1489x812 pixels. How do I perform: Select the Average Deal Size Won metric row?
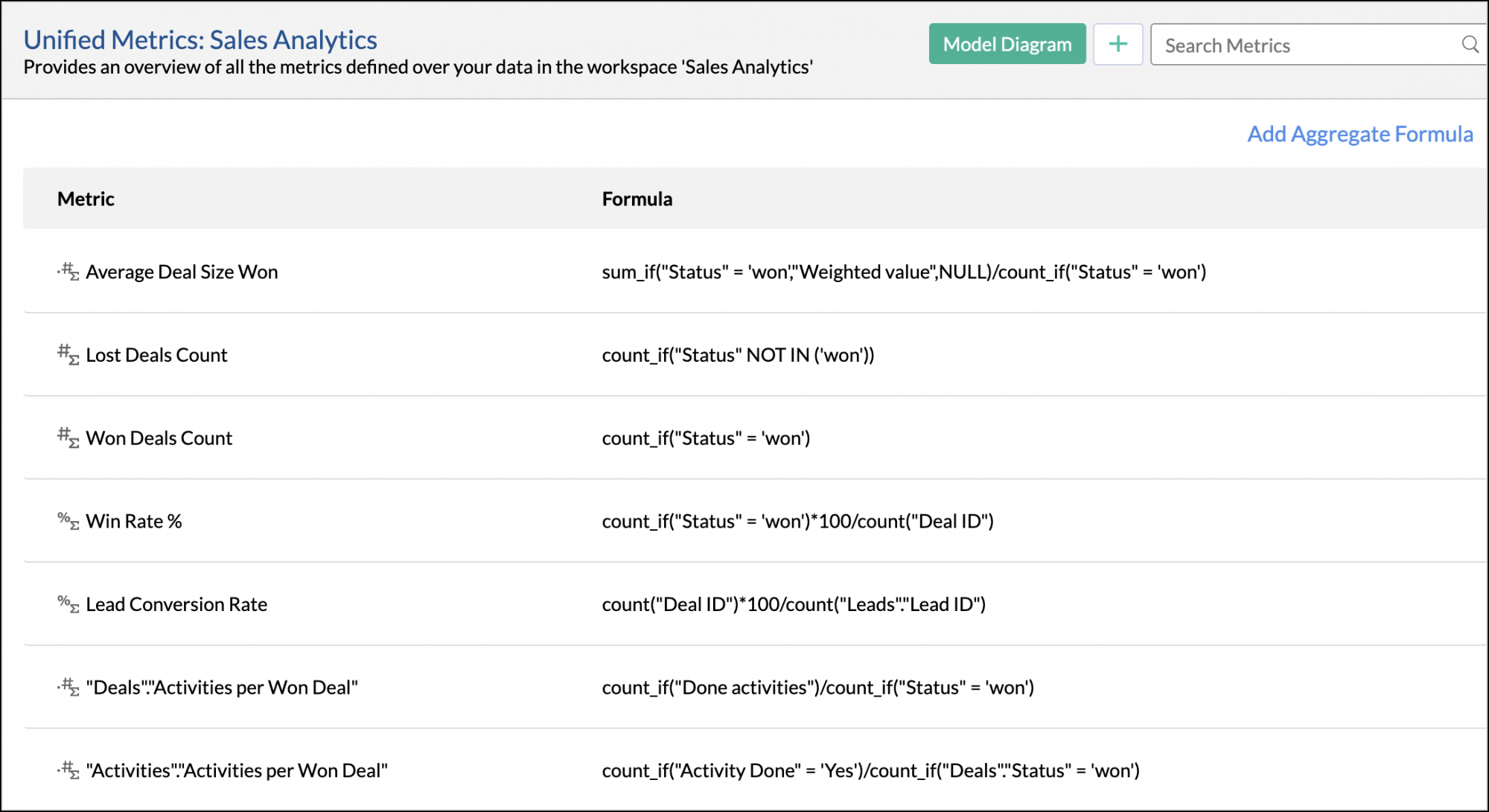tap(182, 272)
